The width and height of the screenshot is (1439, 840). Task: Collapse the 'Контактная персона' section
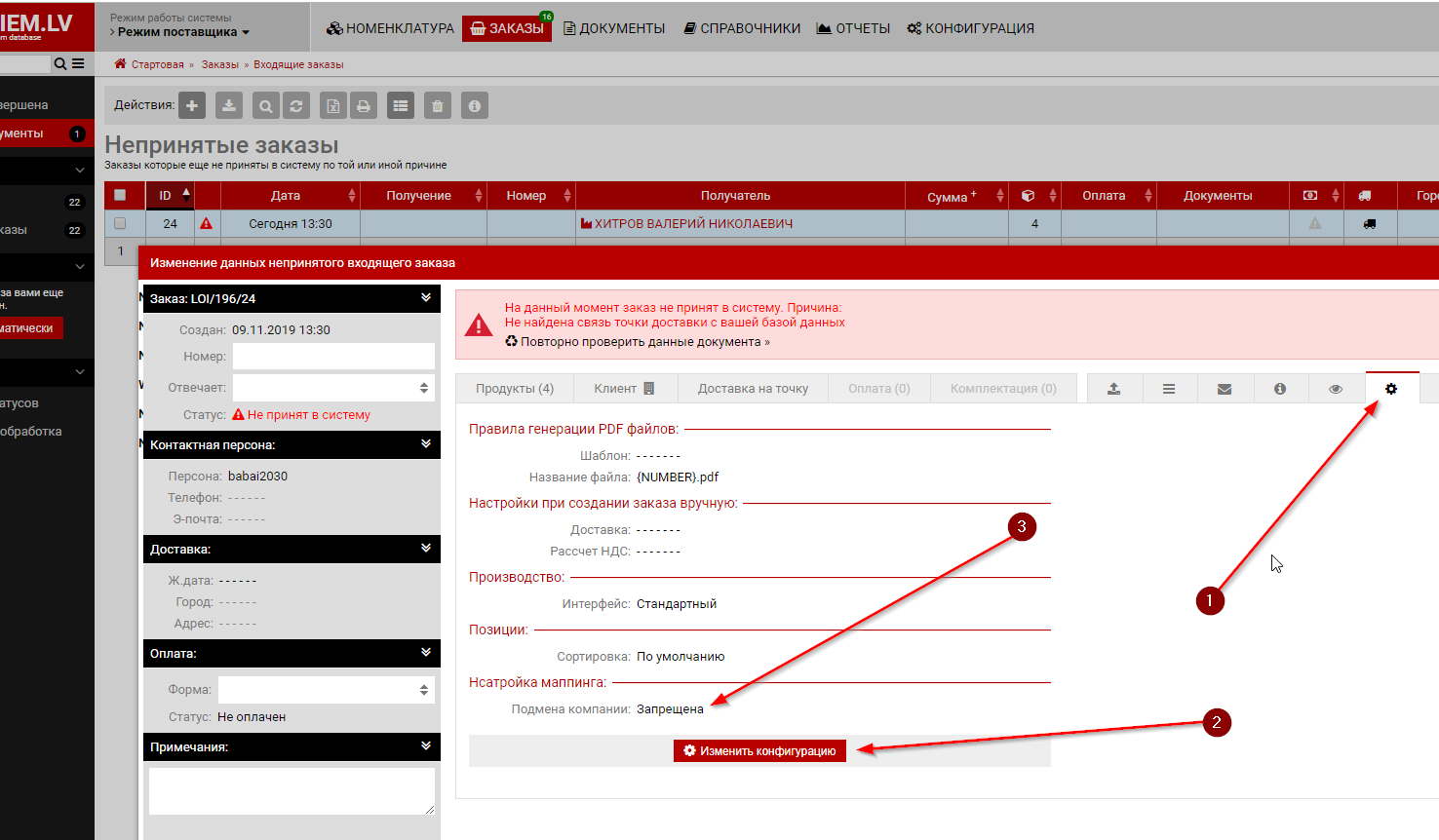tap(426, 443)
